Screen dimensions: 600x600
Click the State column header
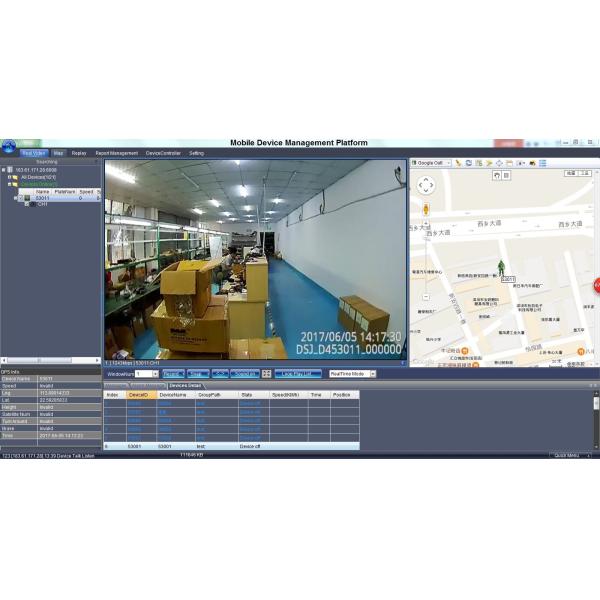[x=254, y=395]
